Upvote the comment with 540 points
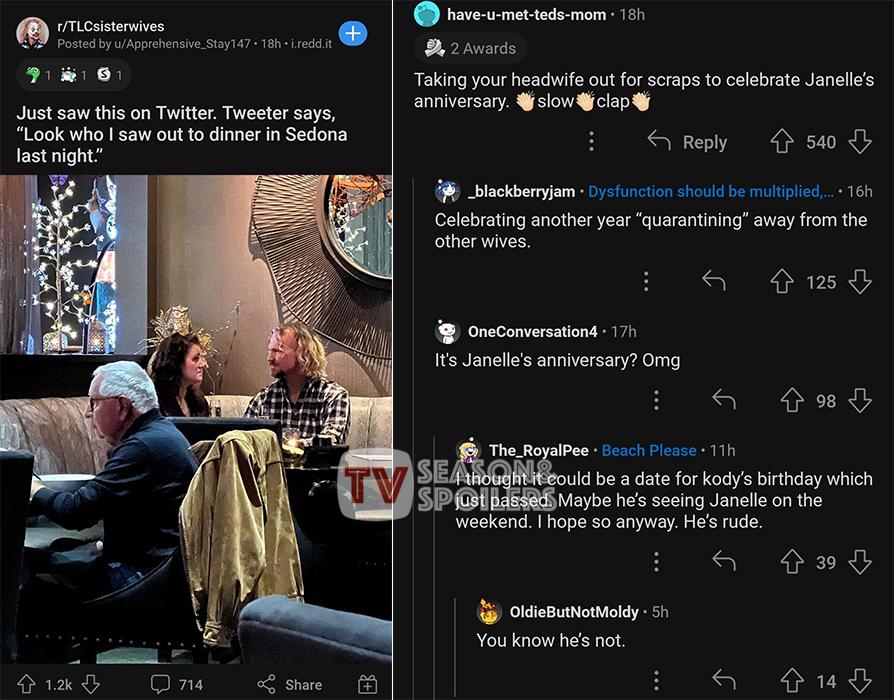 [x=782, y=142]
